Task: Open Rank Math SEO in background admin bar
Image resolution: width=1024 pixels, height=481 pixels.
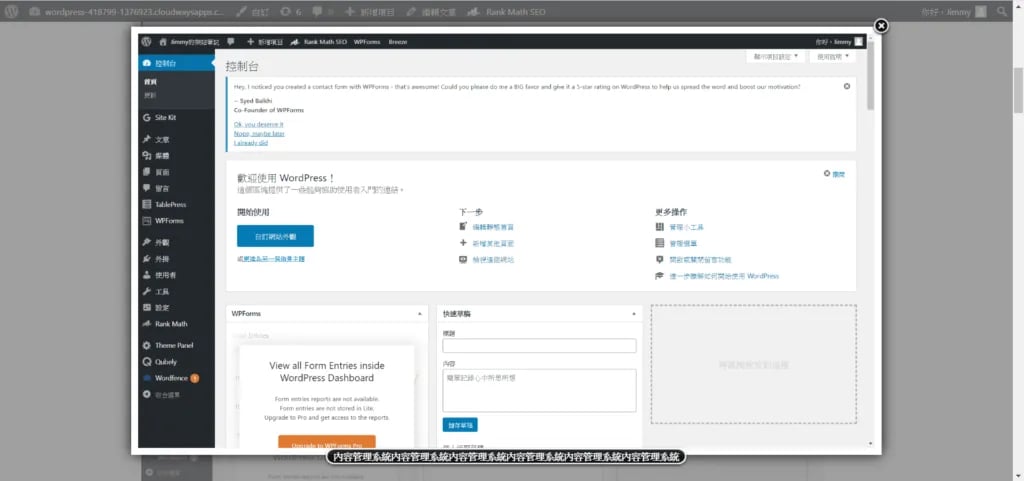Action: coord(507,12)
